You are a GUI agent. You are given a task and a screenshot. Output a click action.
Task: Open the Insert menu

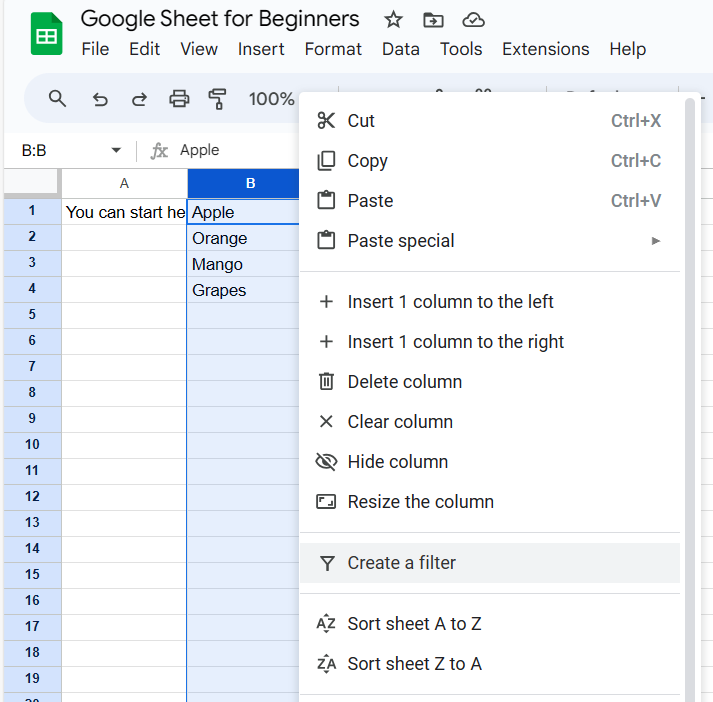point(261,49)
